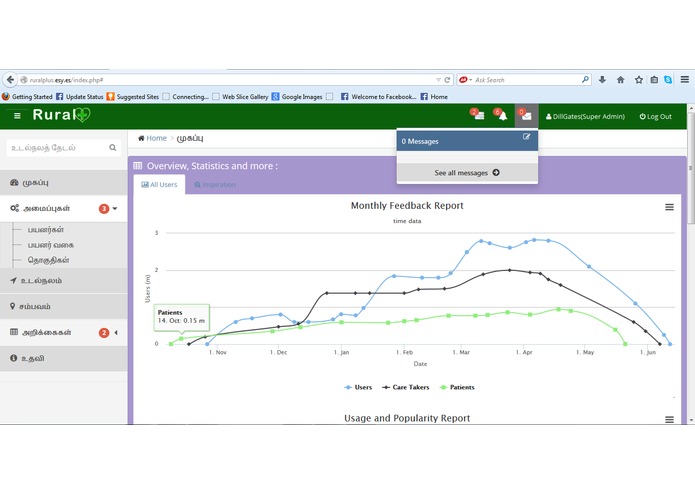Viewport: 695px width, 494px height.
Task: Click DillGates(Super Admin) user profile
Action: coord(585,117)
